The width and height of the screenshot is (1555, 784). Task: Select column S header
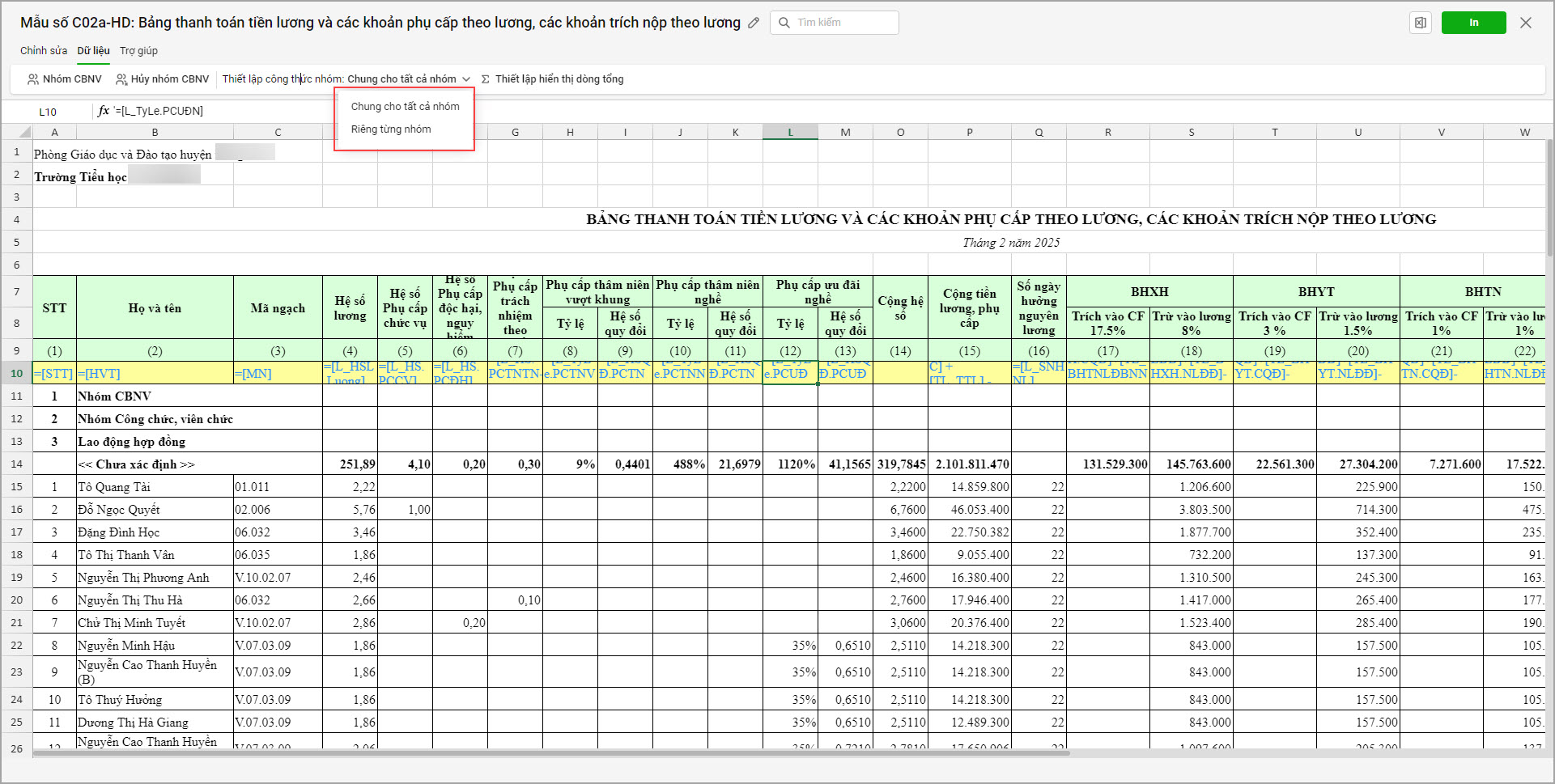coord(1192,132)
